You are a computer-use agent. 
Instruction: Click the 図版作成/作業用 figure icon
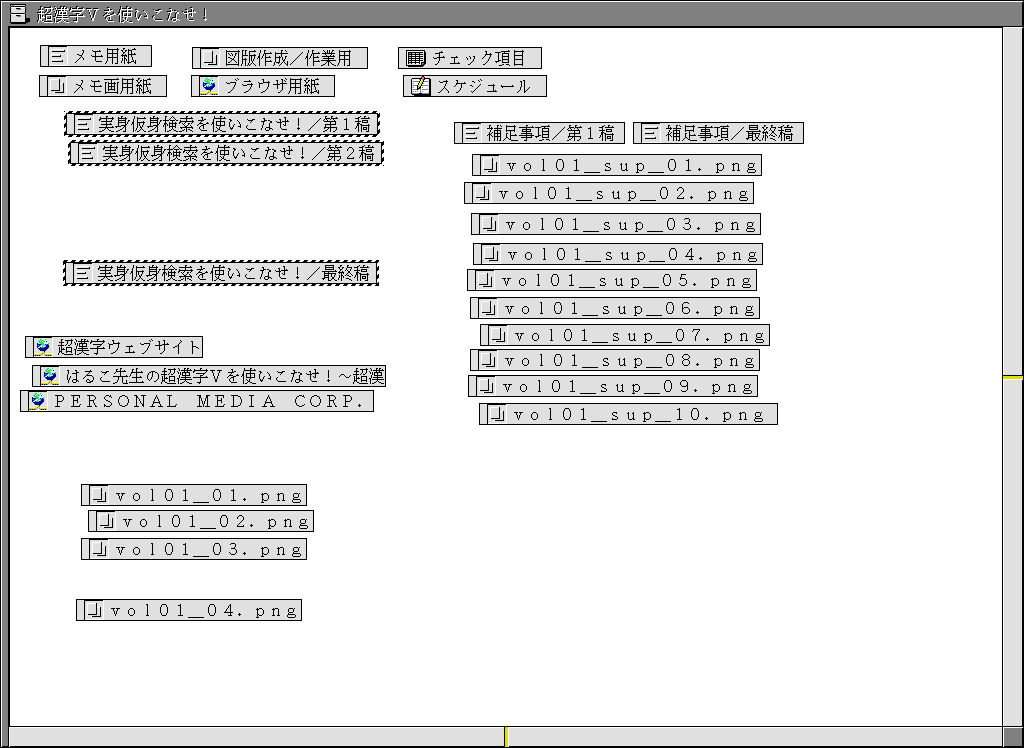click(x=210, y=58)
